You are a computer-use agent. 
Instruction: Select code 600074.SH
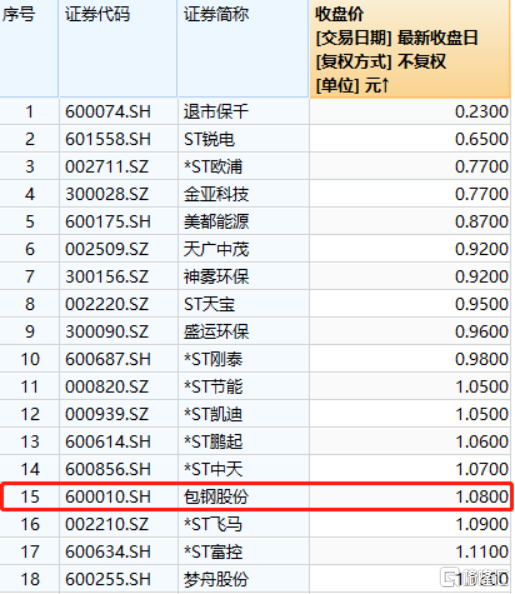(x=108, y=112)
